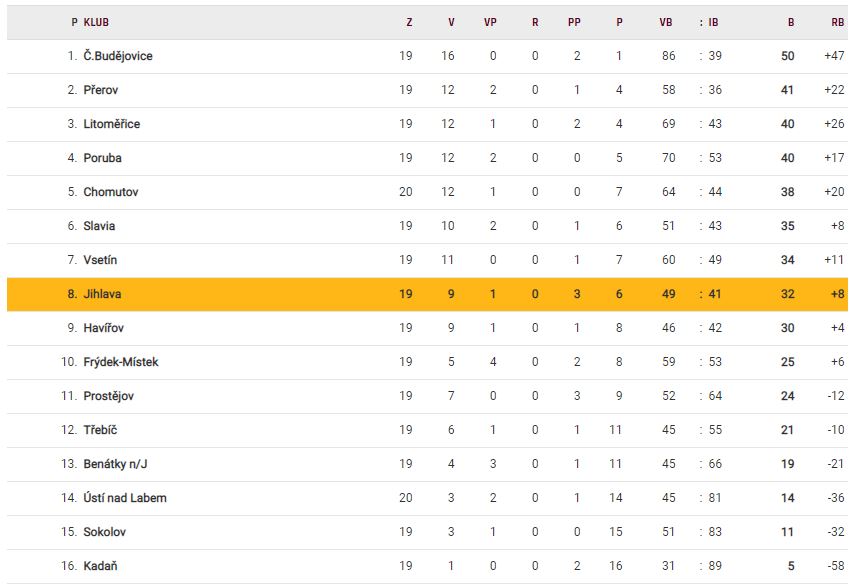Click Frýdek-Místek team name

tap(121, 362)
